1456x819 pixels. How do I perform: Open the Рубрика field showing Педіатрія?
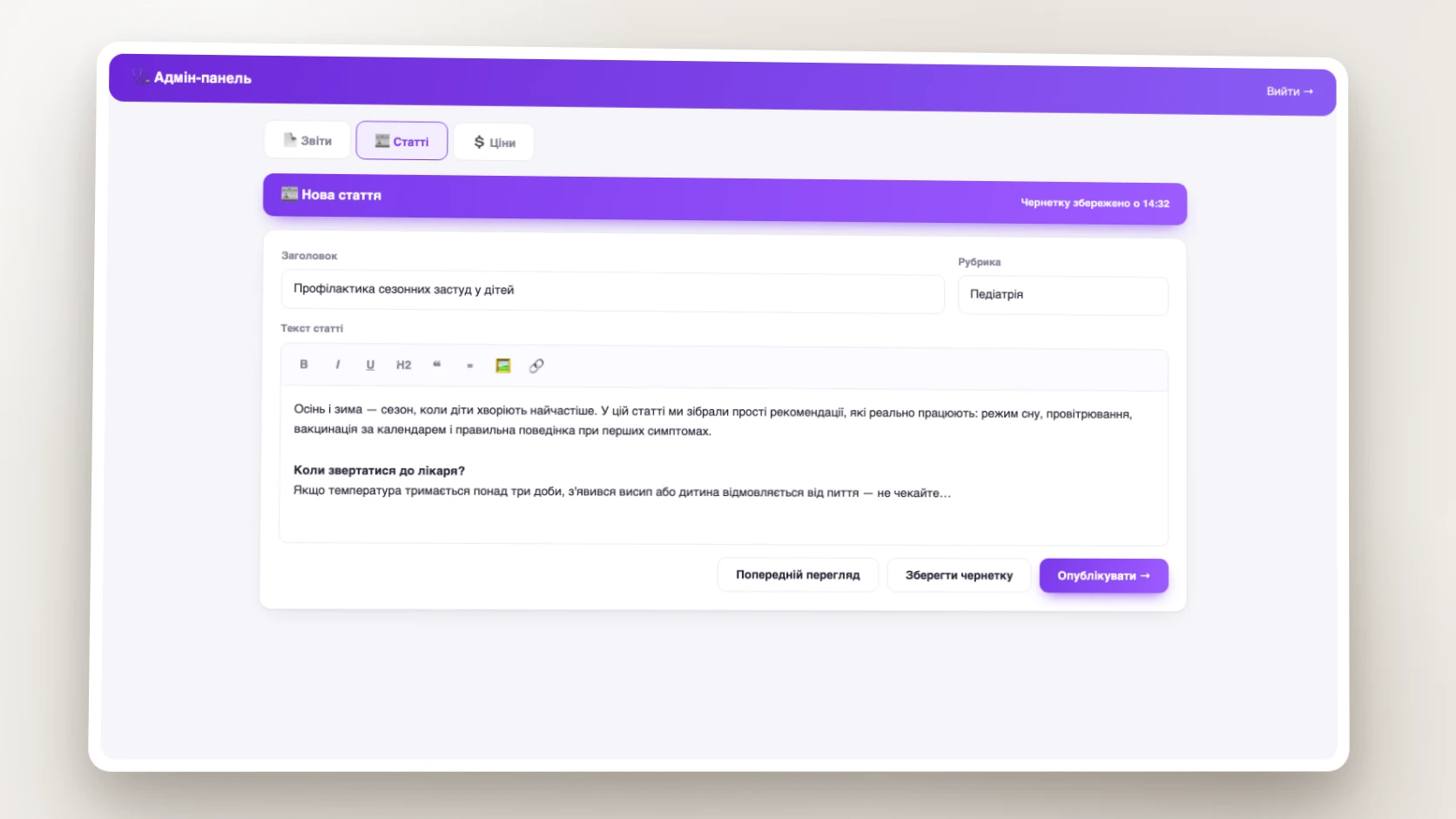(1062, 295)
